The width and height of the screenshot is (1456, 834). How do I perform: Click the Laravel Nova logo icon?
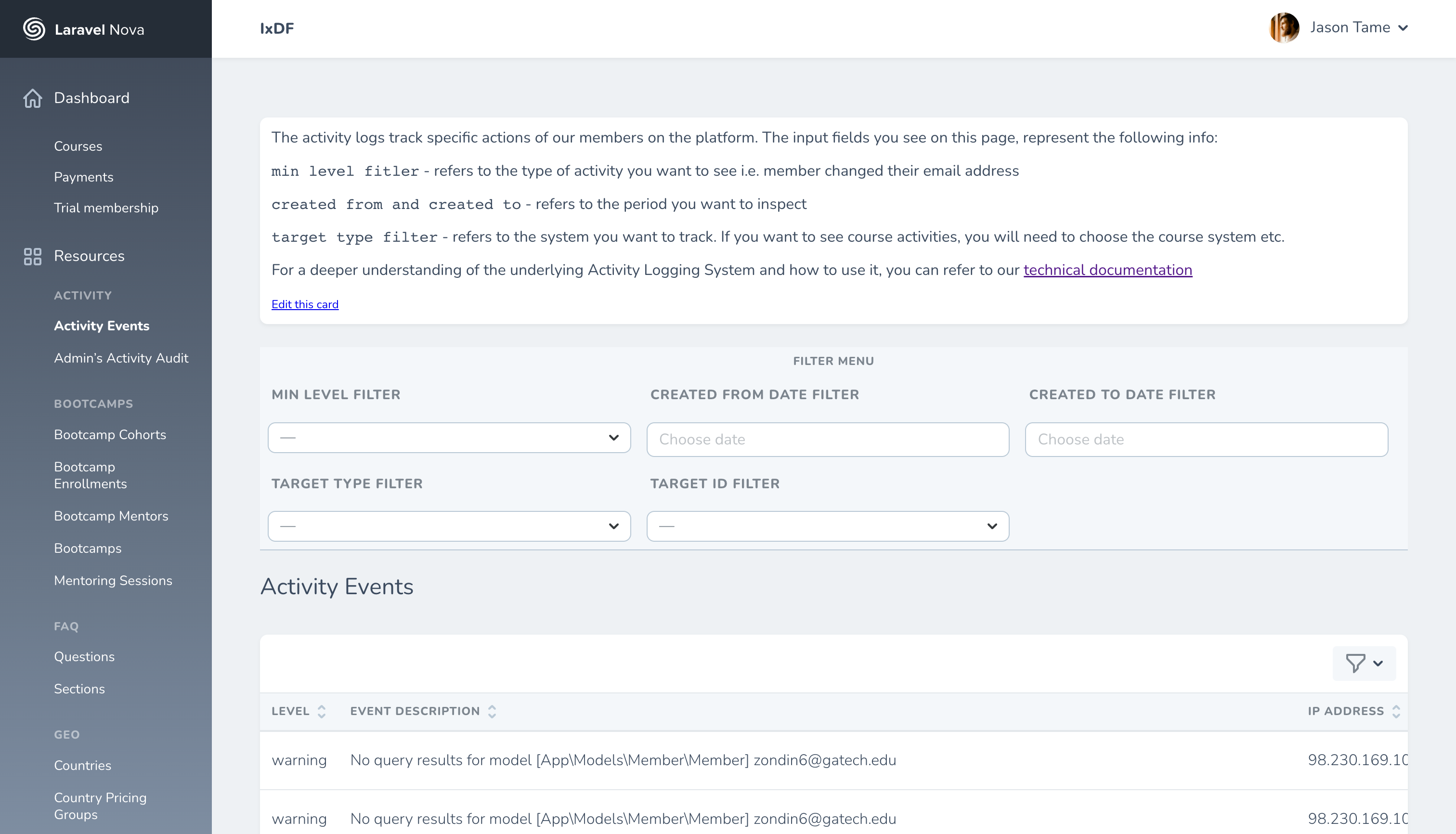(34, 28)
